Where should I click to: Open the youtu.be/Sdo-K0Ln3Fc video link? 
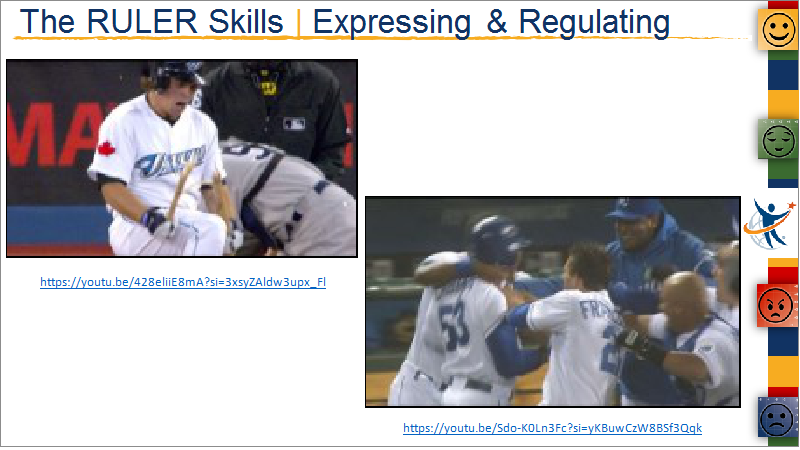point(552,428)
